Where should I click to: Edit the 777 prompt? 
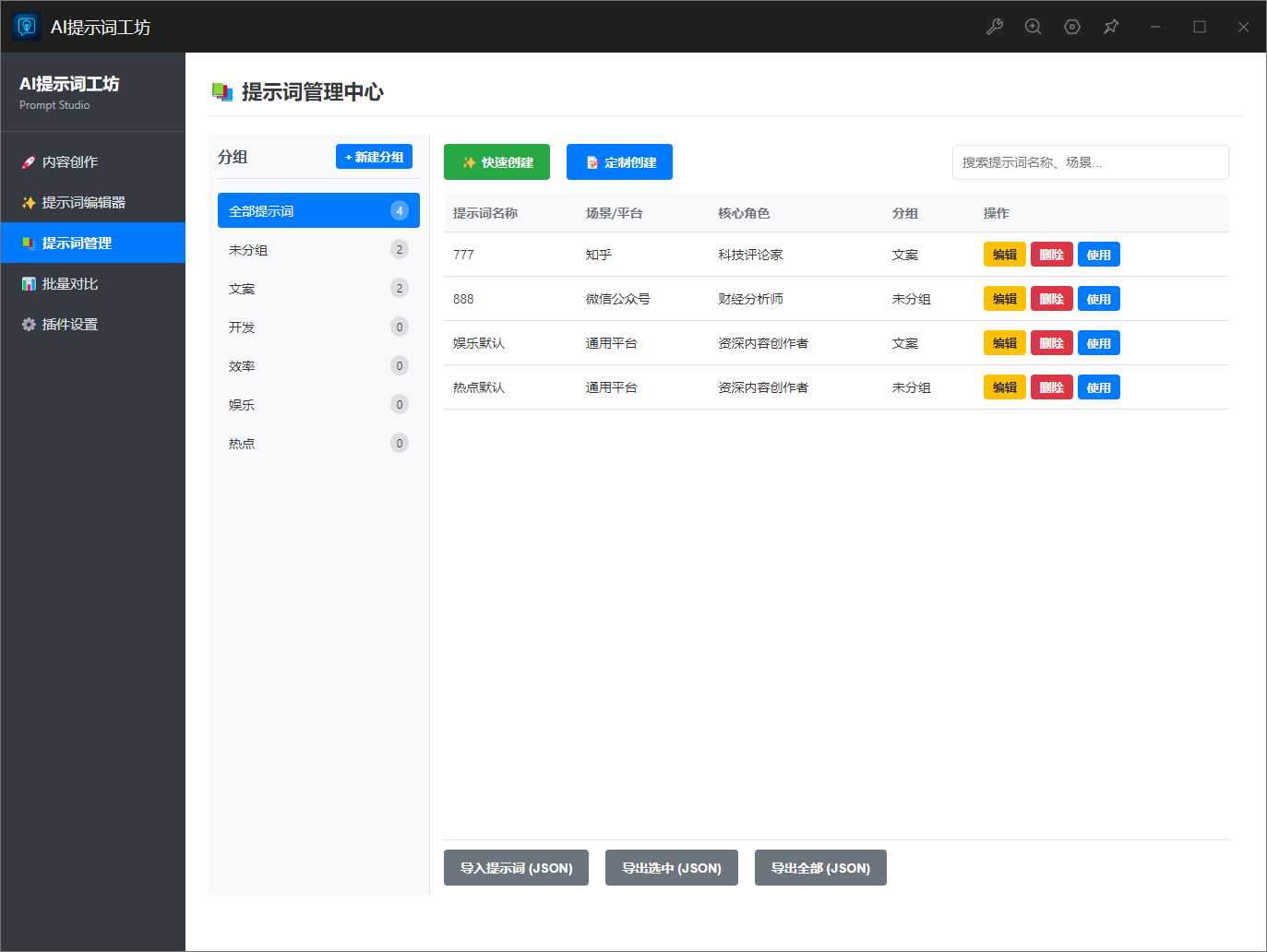[x=1004, y=255]
